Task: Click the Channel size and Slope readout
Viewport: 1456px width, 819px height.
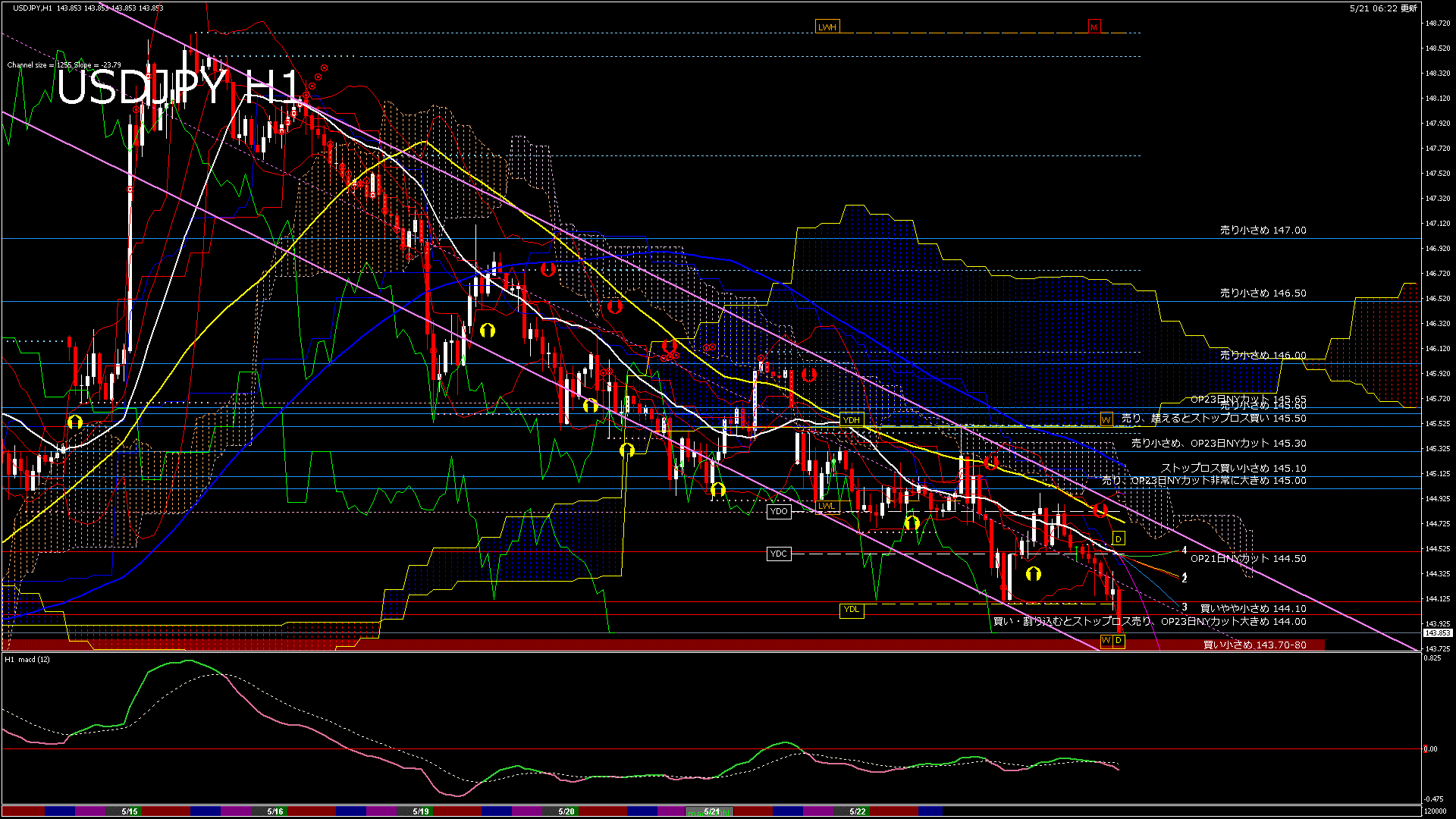Action: tap(64, 65)
